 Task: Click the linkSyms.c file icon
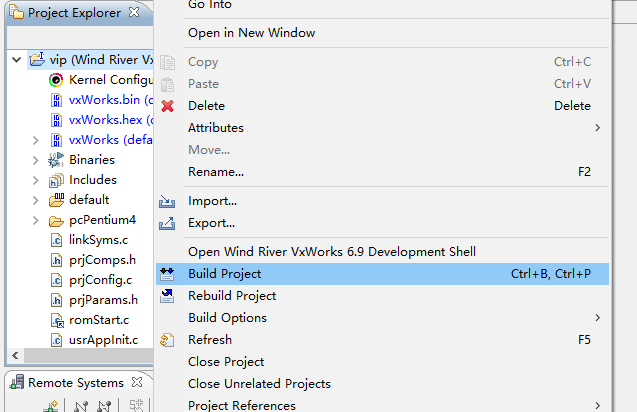click(56, 240)
